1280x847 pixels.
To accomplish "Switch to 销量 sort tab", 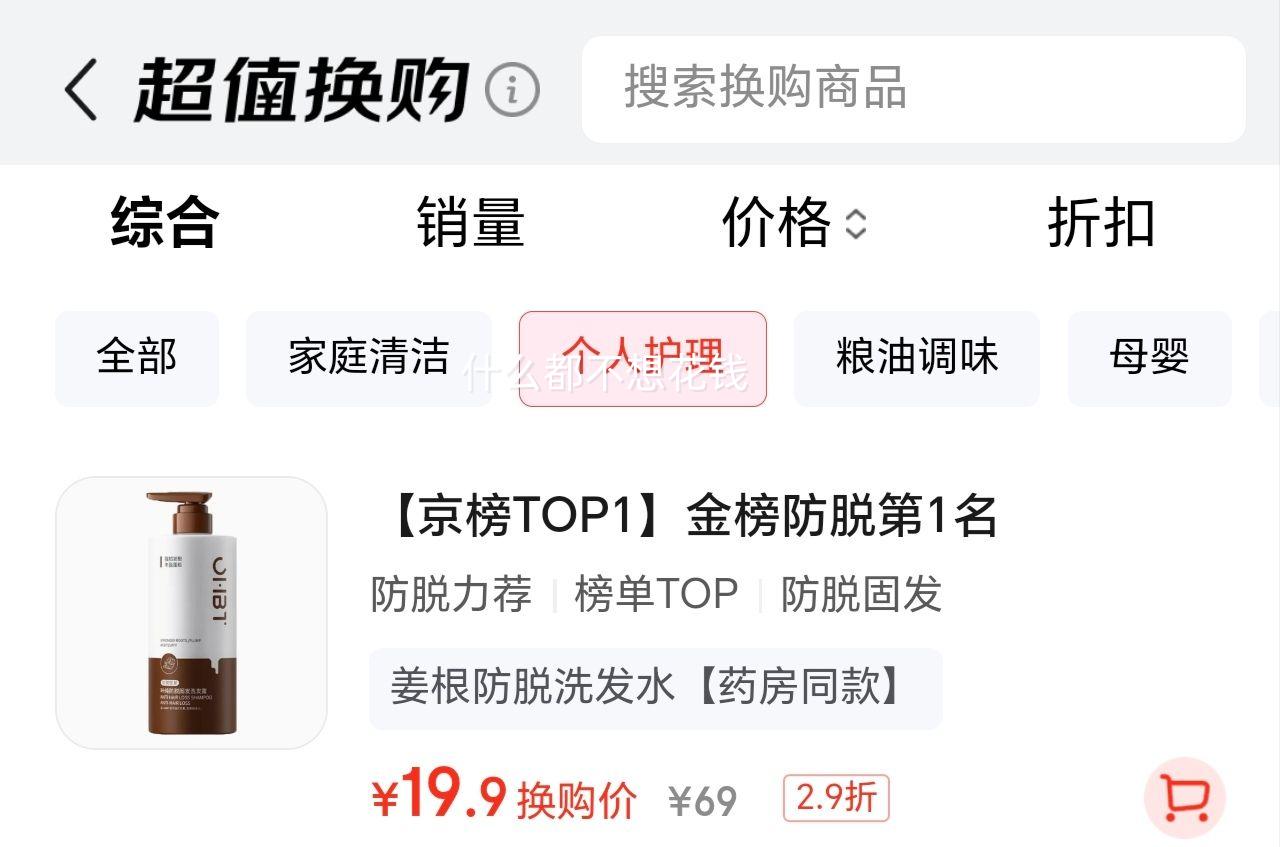I will 471,223.
